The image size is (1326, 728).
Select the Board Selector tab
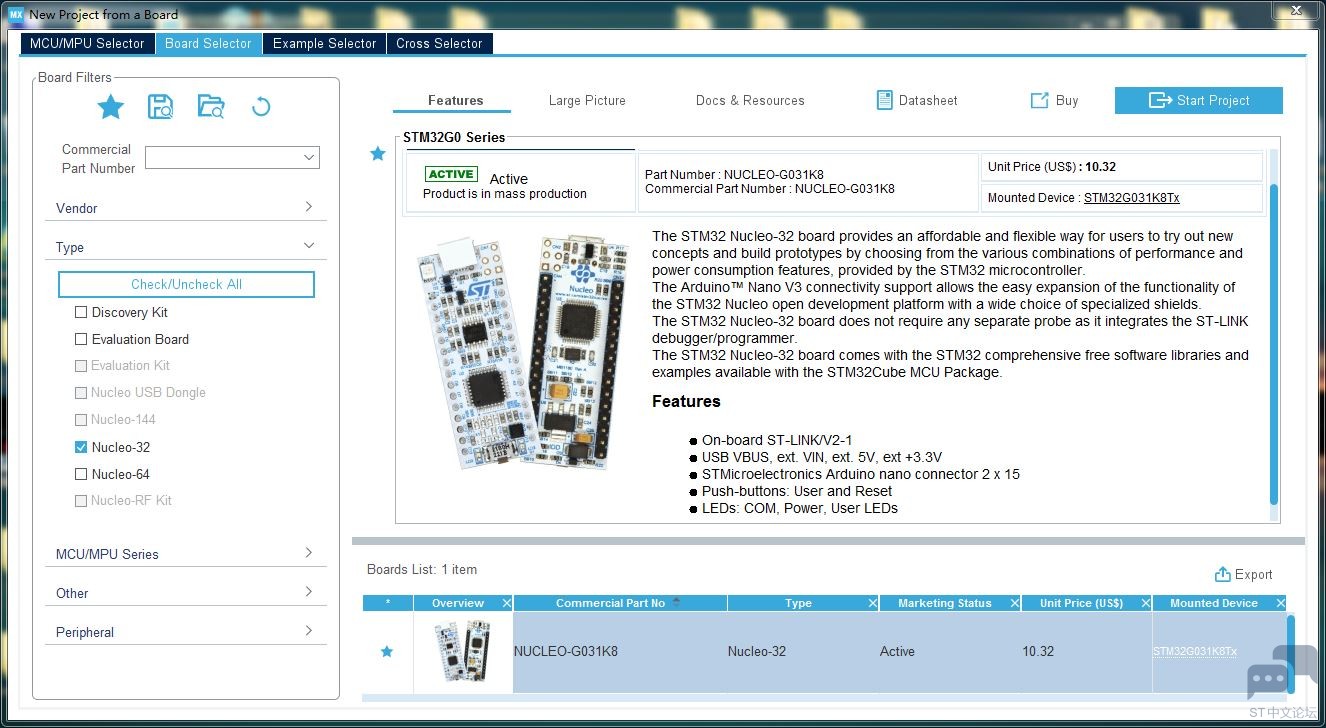click(208, 43)
